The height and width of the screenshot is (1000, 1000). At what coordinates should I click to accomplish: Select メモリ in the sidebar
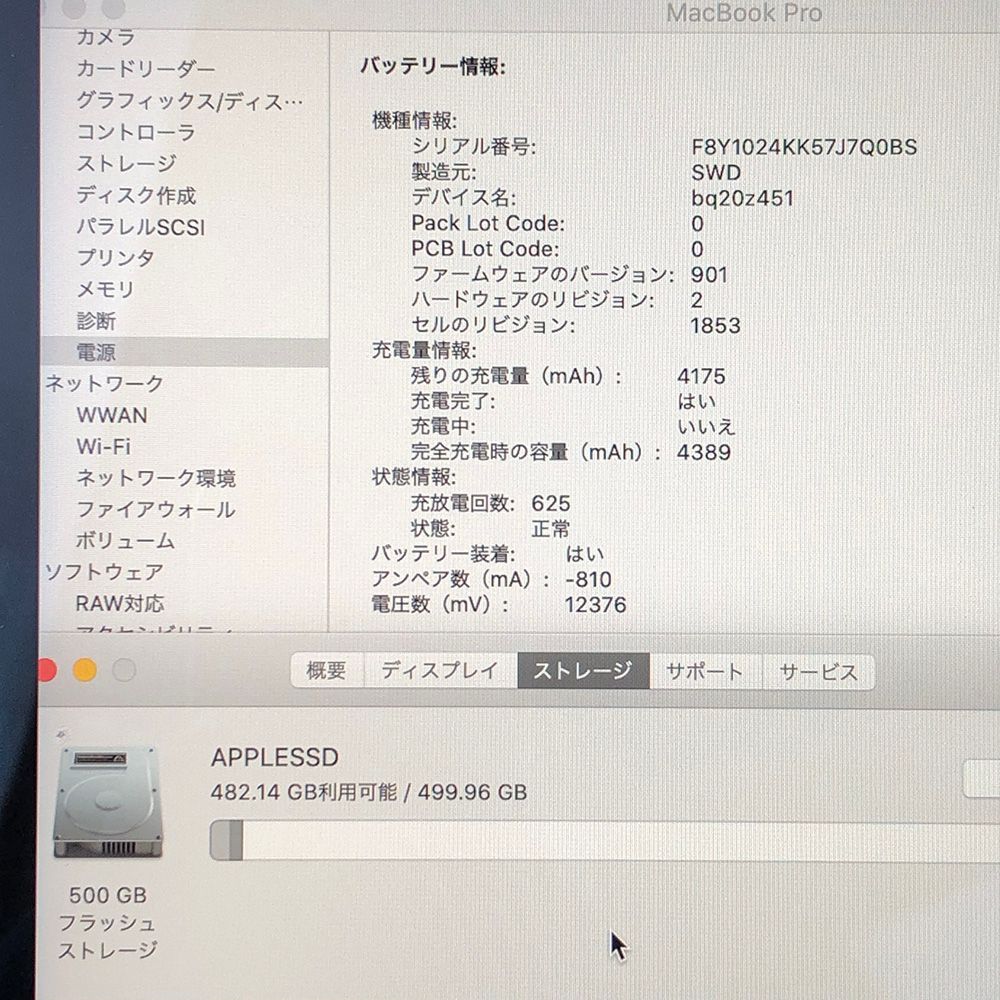click(105, 289)
